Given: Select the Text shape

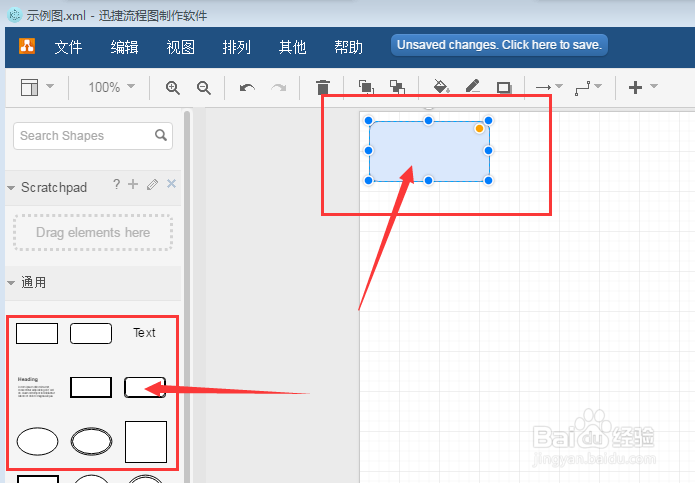Looking at the screenshot, I should point(144,333).
